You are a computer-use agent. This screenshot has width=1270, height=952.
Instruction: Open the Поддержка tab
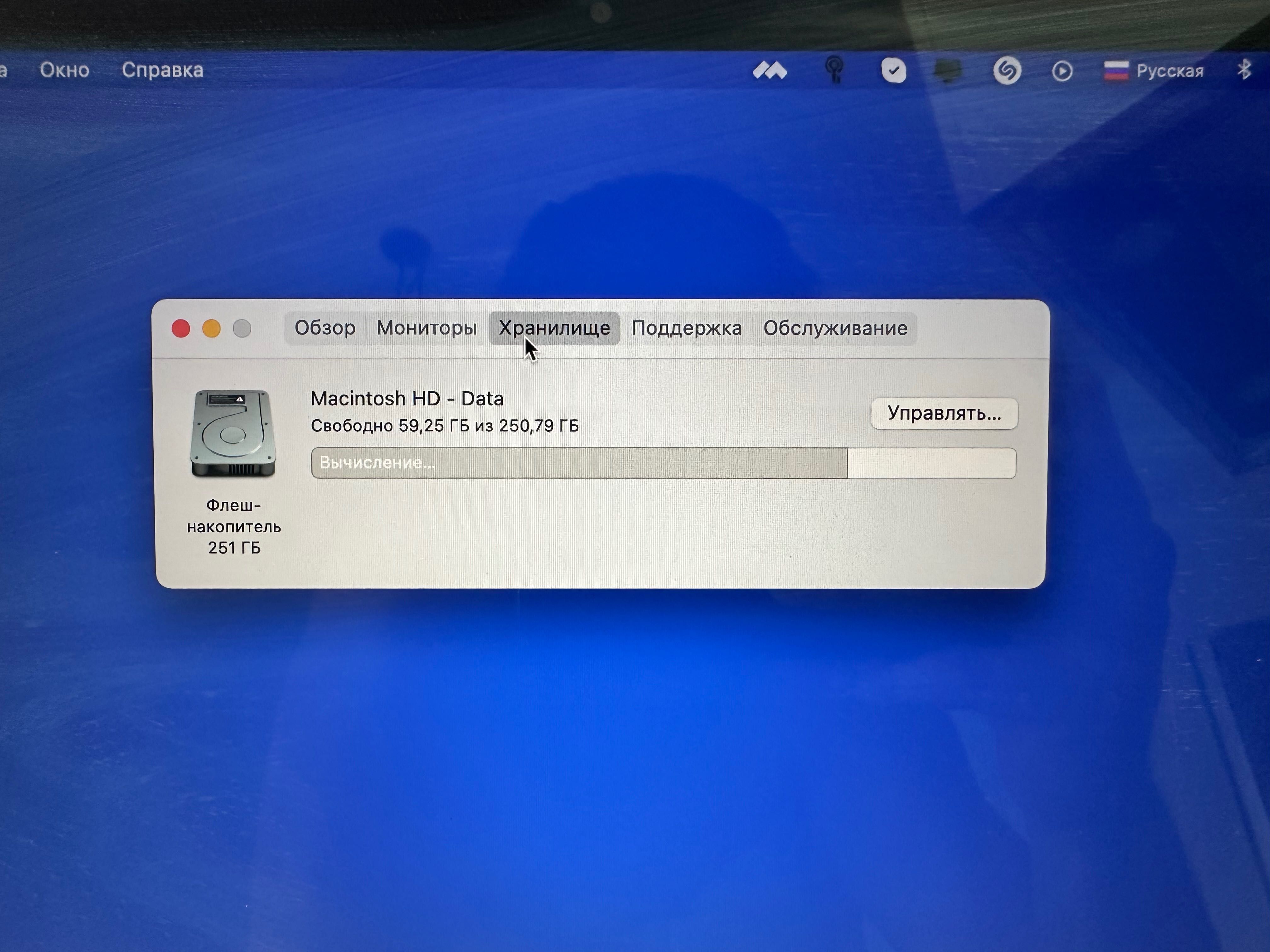coord(686,328)
